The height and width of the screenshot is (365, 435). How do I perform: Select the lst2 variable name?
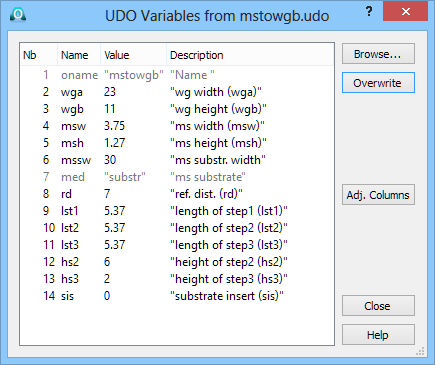[70, 228]
